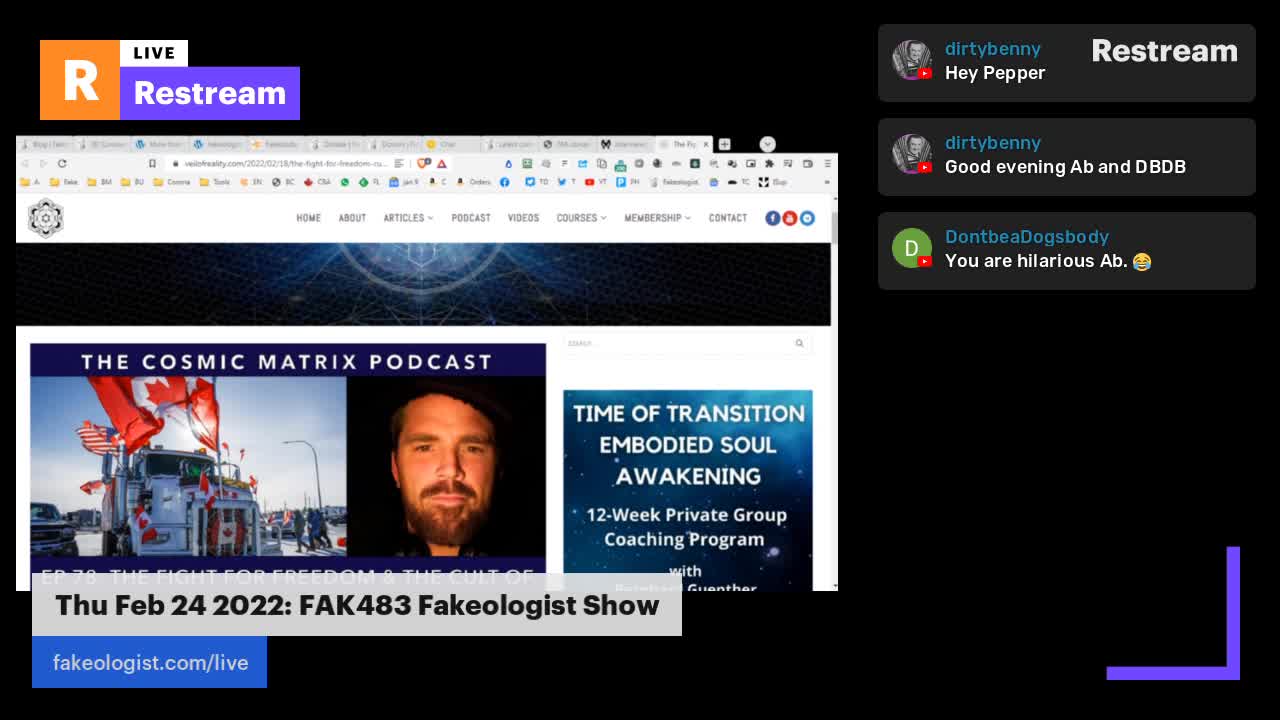Click dirtybenny's 'Hey Pepper' chat message
This screenshot has height=720, width=1280.
pos(995,73)
